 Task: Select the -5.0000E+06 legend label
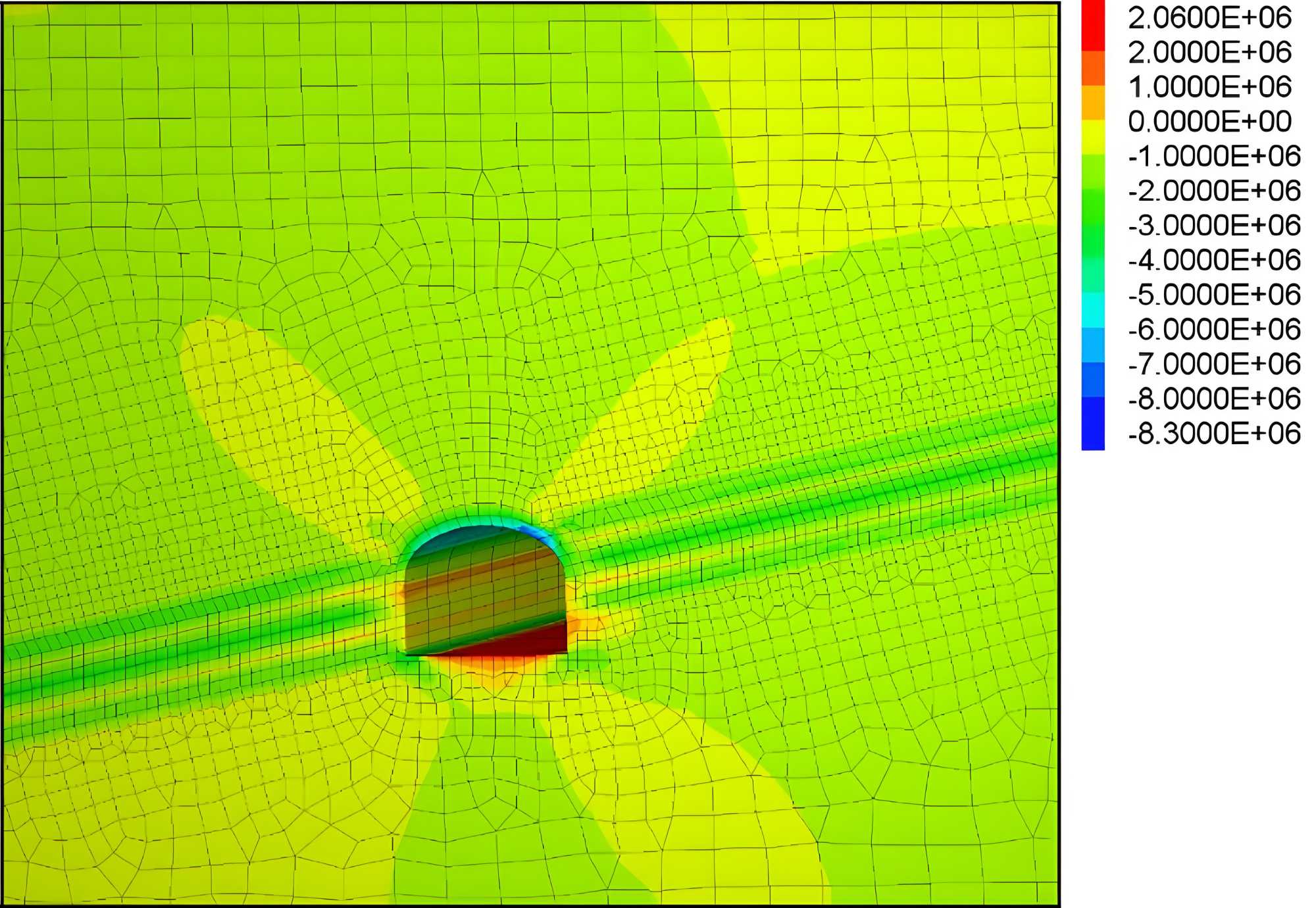1214,295
